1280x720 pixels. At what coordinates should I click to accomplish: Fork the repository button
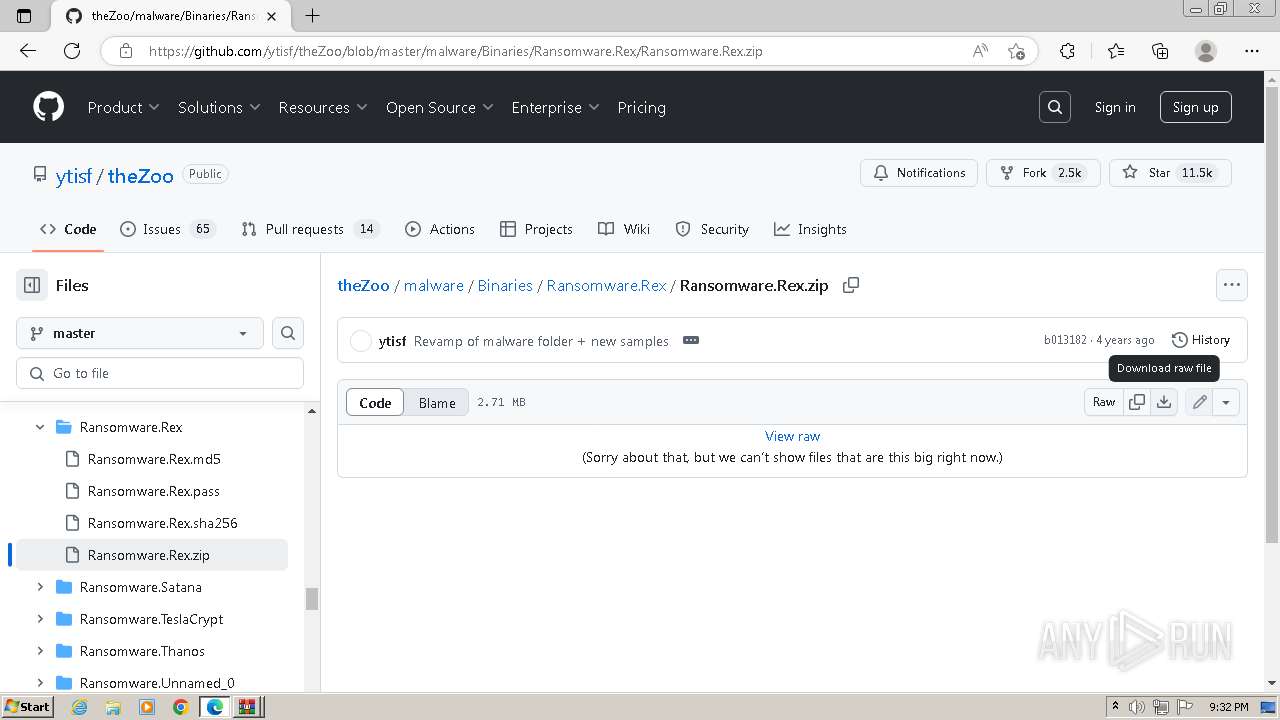pyautogui.click(x=1043, y=173)
